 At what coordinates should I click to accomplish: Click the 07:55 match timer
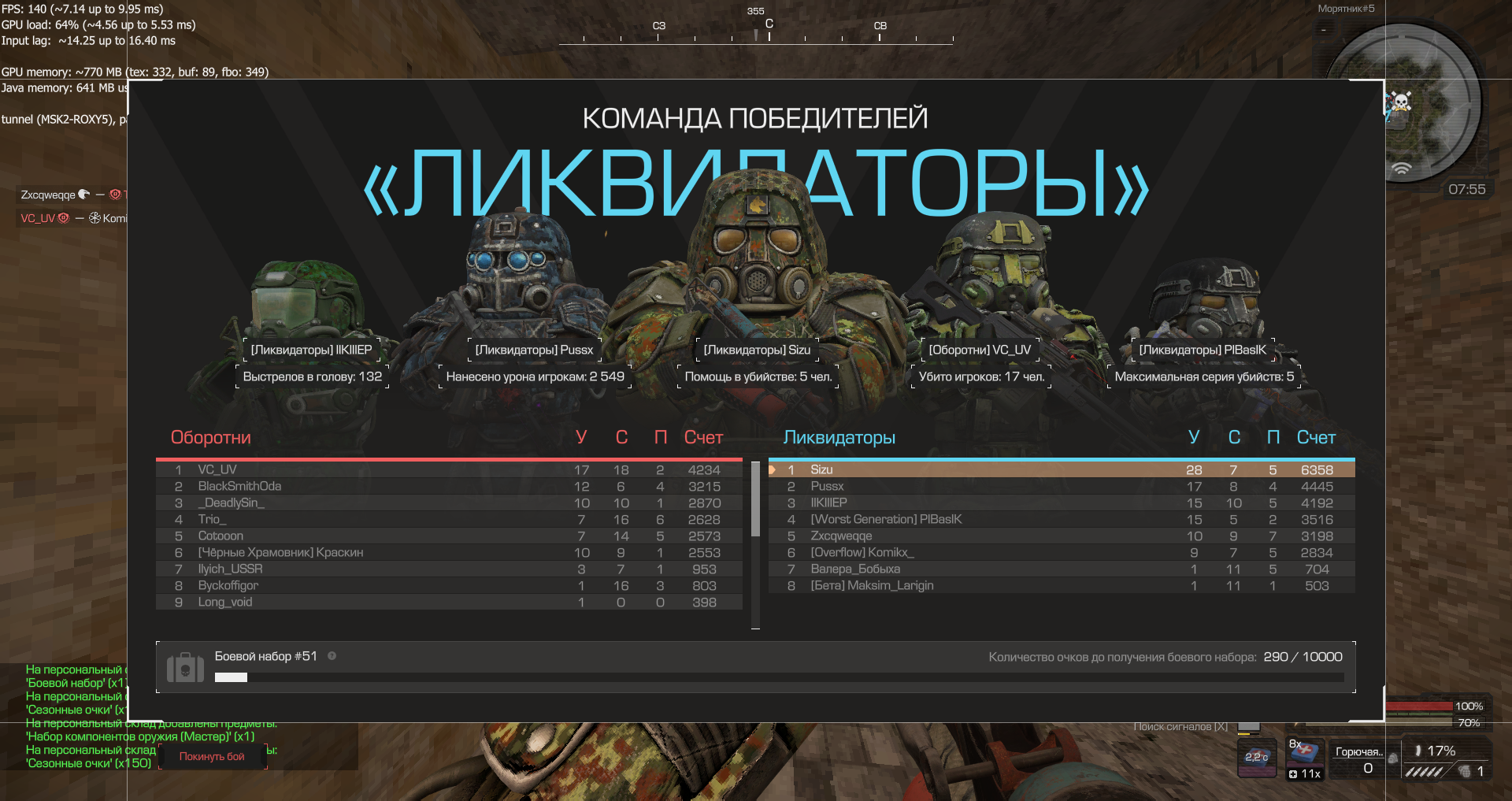(x=1467, y=190)
